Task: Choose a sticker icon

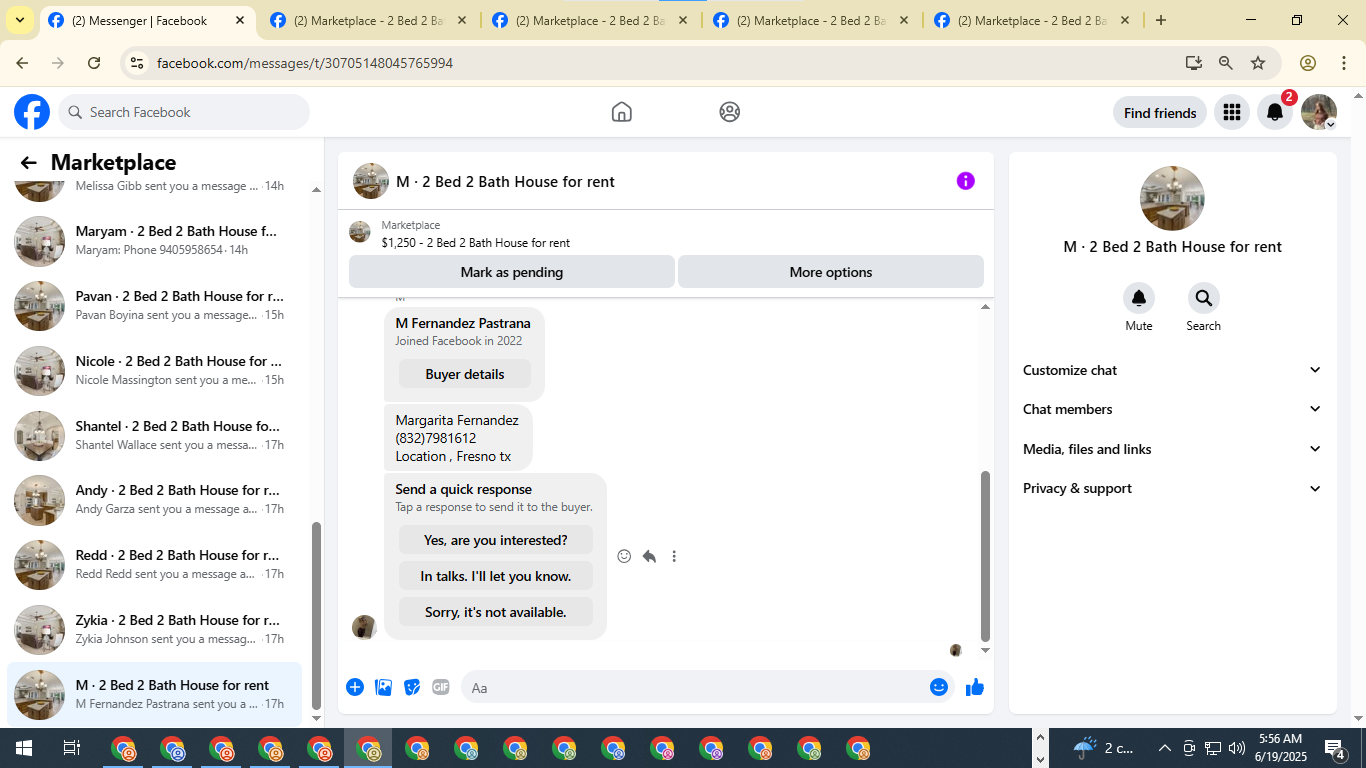Action: (412, 687)
